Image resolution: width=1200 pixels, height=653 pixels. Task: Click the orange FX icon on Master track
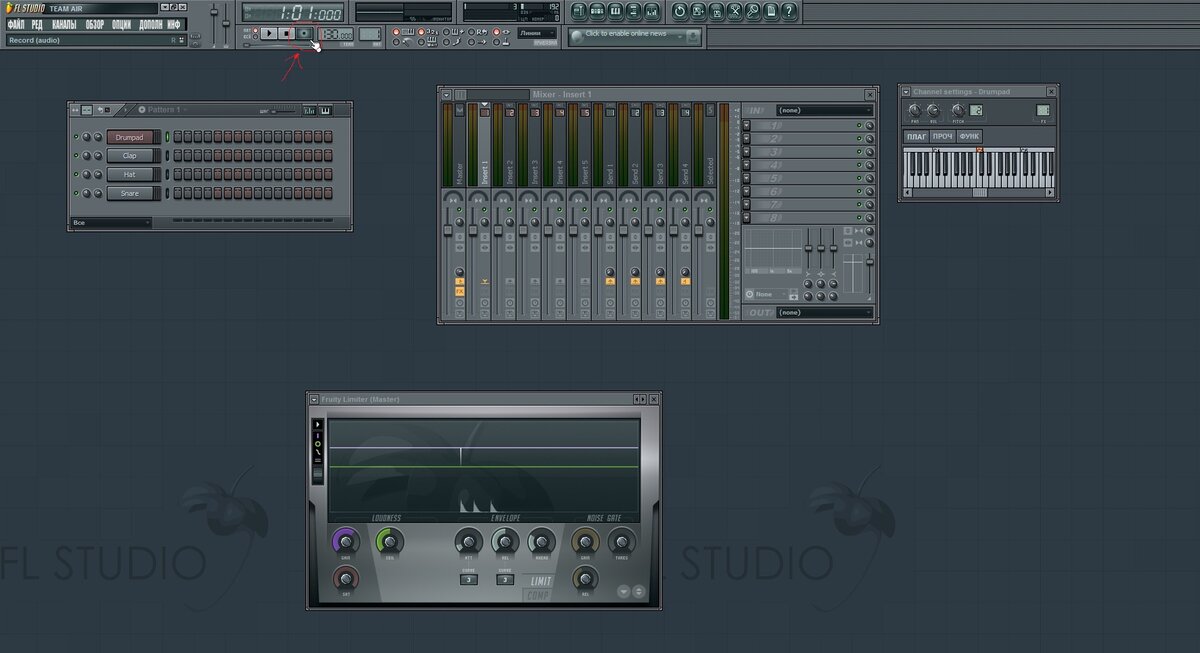coord(460,291)
